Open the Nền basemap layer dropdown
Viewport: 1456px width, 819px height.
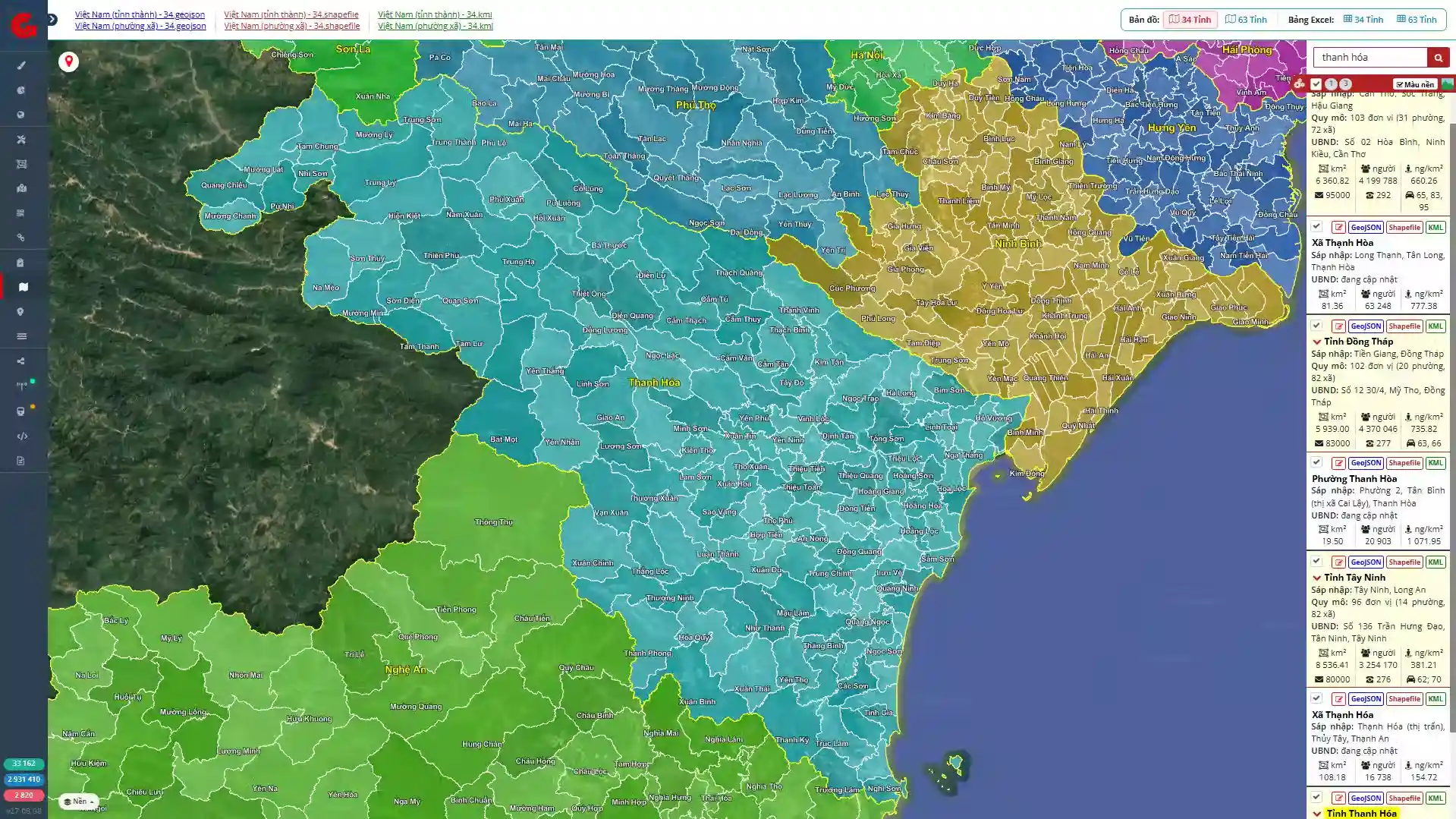pyautogui.click(x=79, y=802)
